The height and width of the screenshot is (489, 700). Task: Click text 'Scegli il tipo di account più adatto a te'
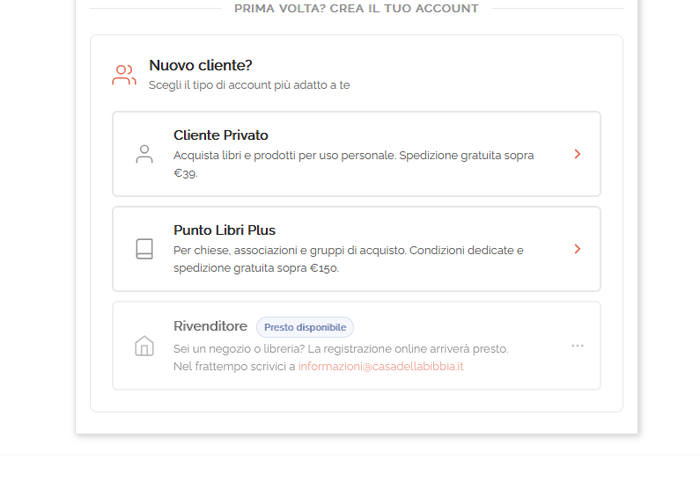[249, 85]
